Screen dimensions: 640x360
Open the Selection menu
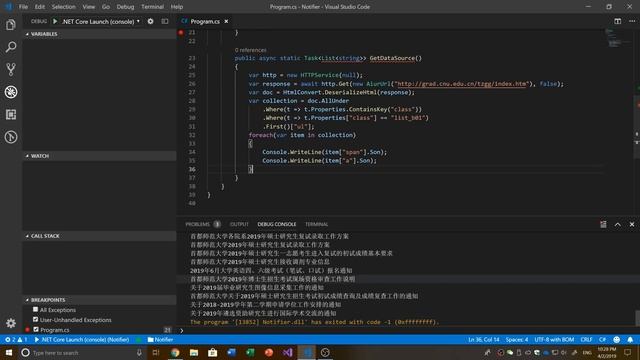point(64,7)
